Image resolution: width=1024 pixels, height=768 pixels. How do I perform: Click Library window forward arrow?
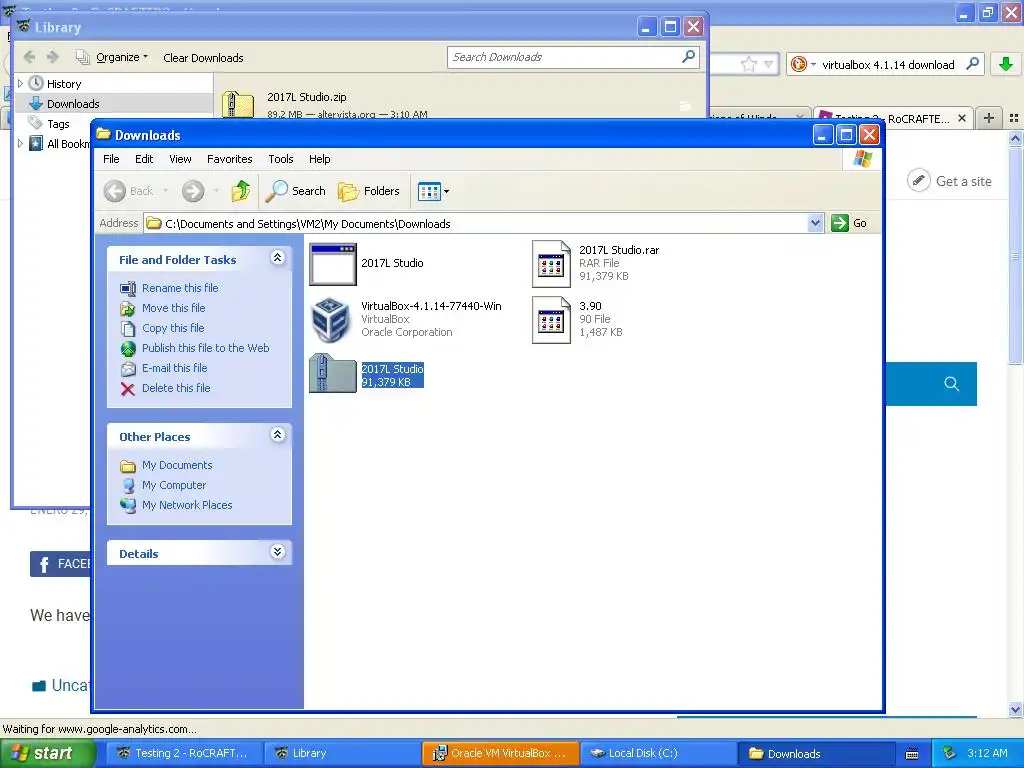pyautogui.click(x=53, y=57)
